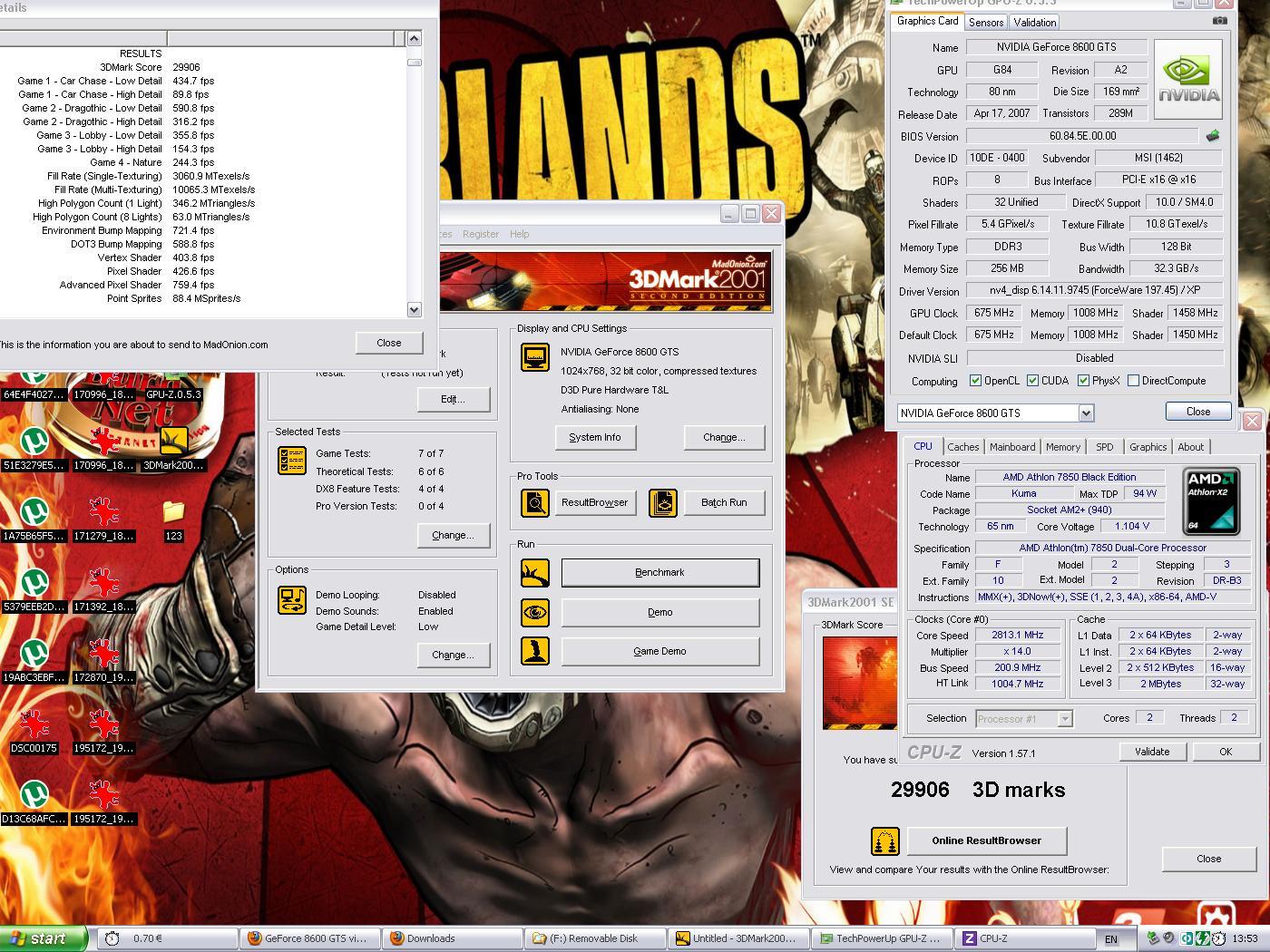Open the SPD tab in CPU-Z
The width and height of the screenshot is (1270, 952).
click(x=1104, y=447)
